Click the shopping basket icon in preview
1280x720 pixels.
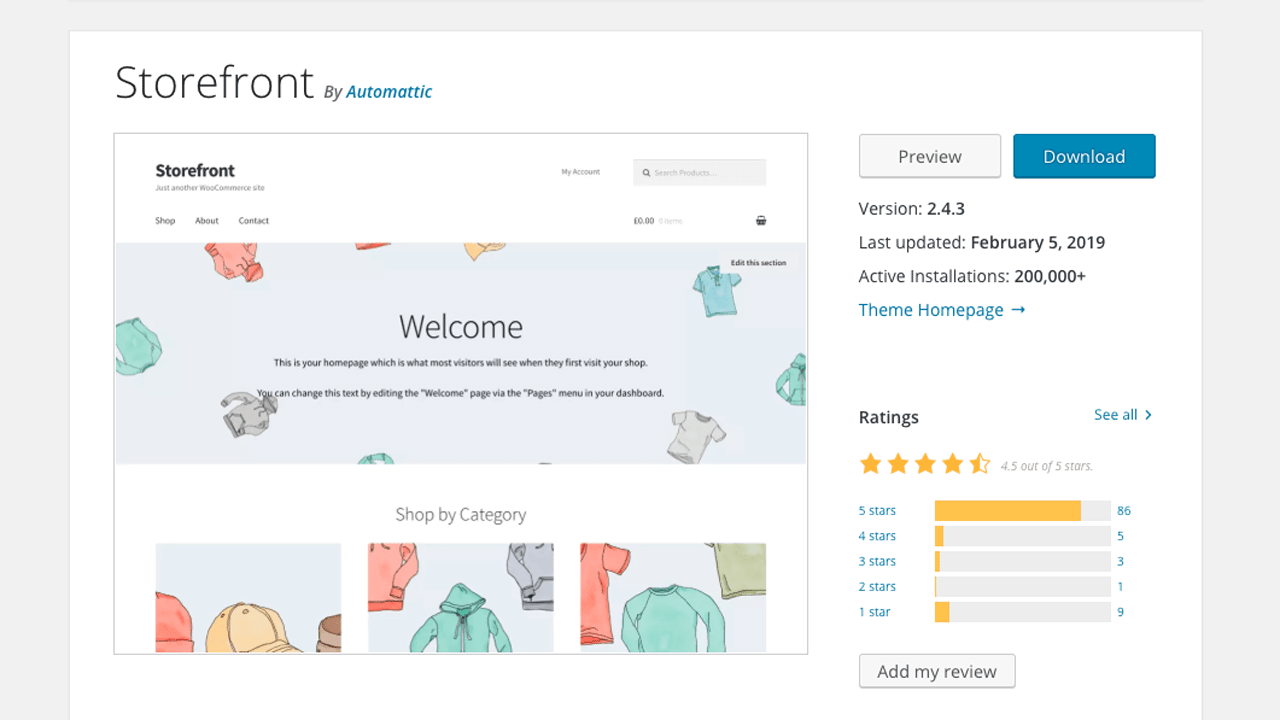(761, 221)
